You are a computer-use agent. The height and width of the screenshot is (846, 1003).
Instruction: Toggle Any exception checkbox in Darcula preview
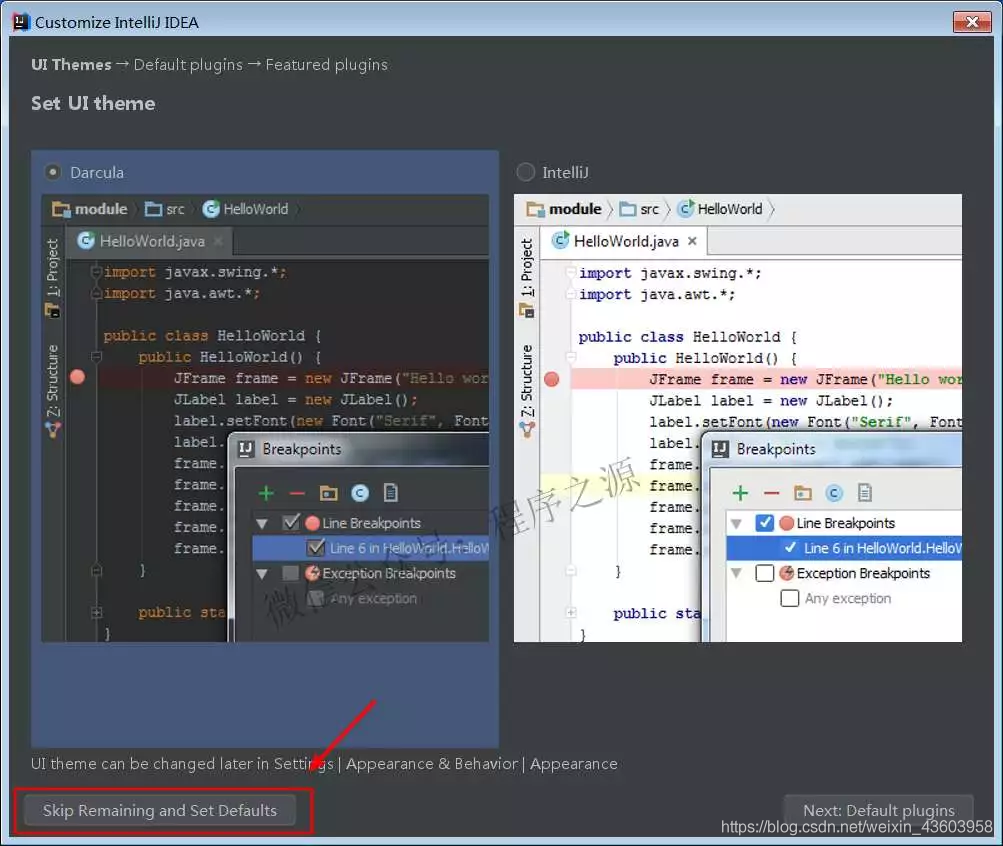pos(315,598)
